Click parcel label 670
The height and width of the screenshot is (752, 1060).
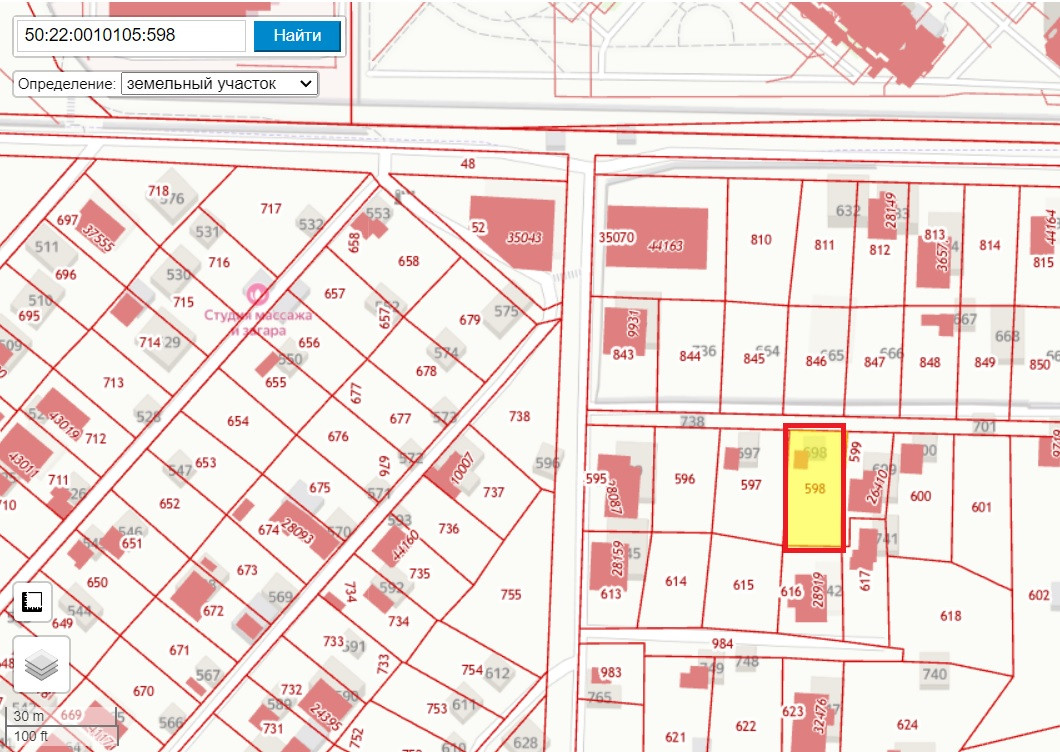coord(143,691)
